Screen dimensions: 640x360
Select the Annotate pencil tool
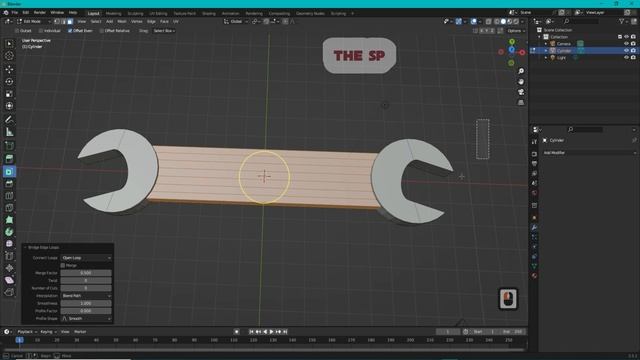click(9, 120)
